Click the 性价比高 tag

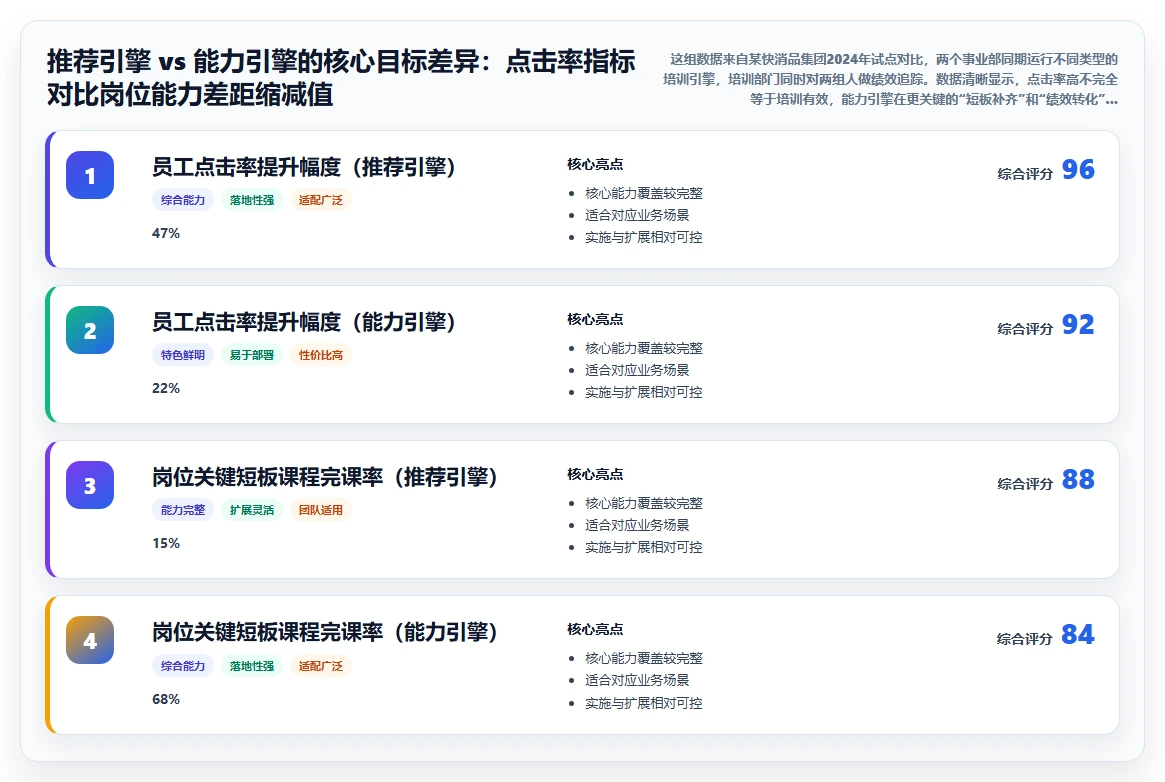321,355
